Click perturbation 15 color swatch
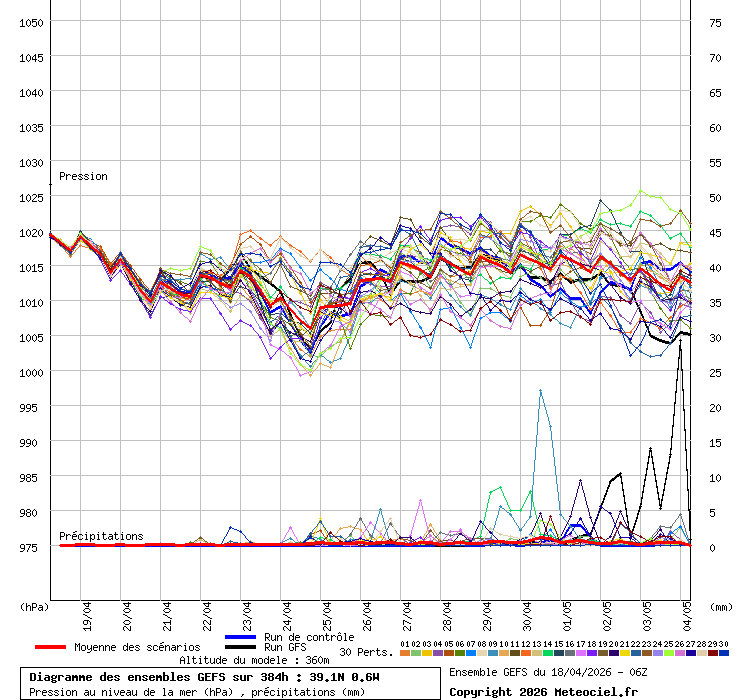Viewport: 740px width, 700px height. coord(559,653)
